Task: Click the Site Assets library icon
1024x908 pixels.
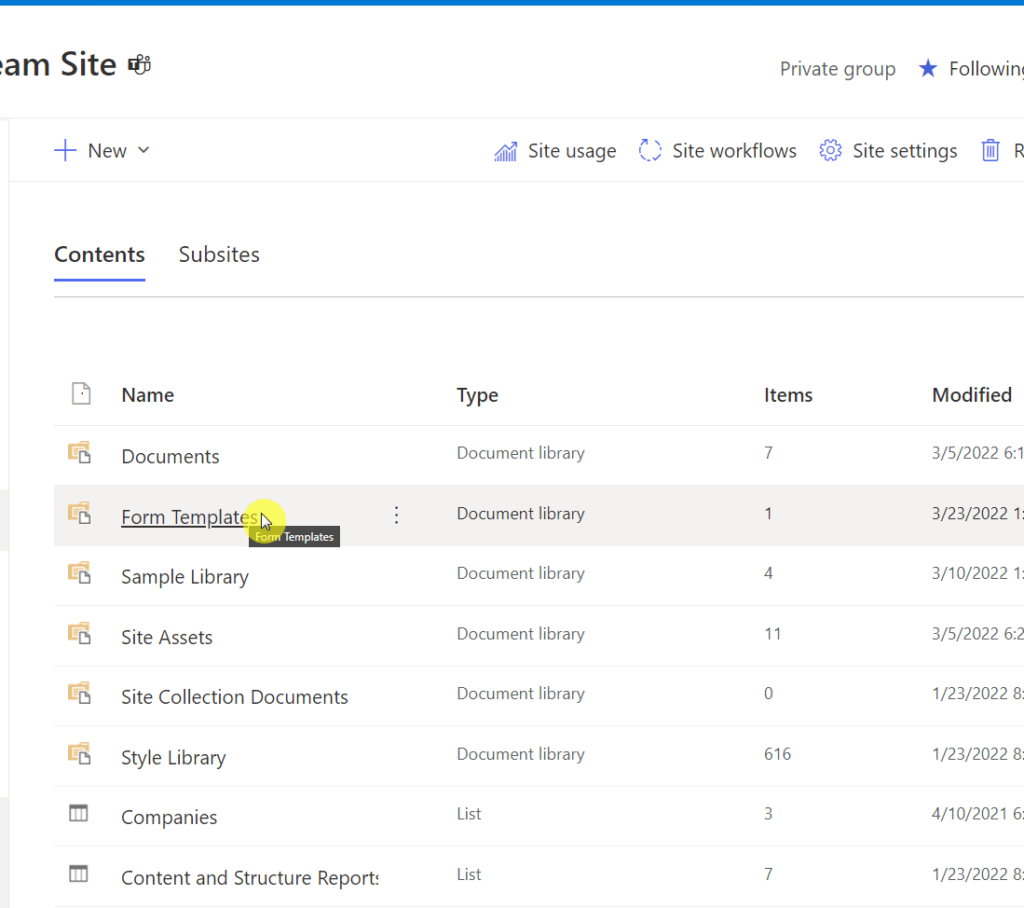Action: tap(79, 633)
